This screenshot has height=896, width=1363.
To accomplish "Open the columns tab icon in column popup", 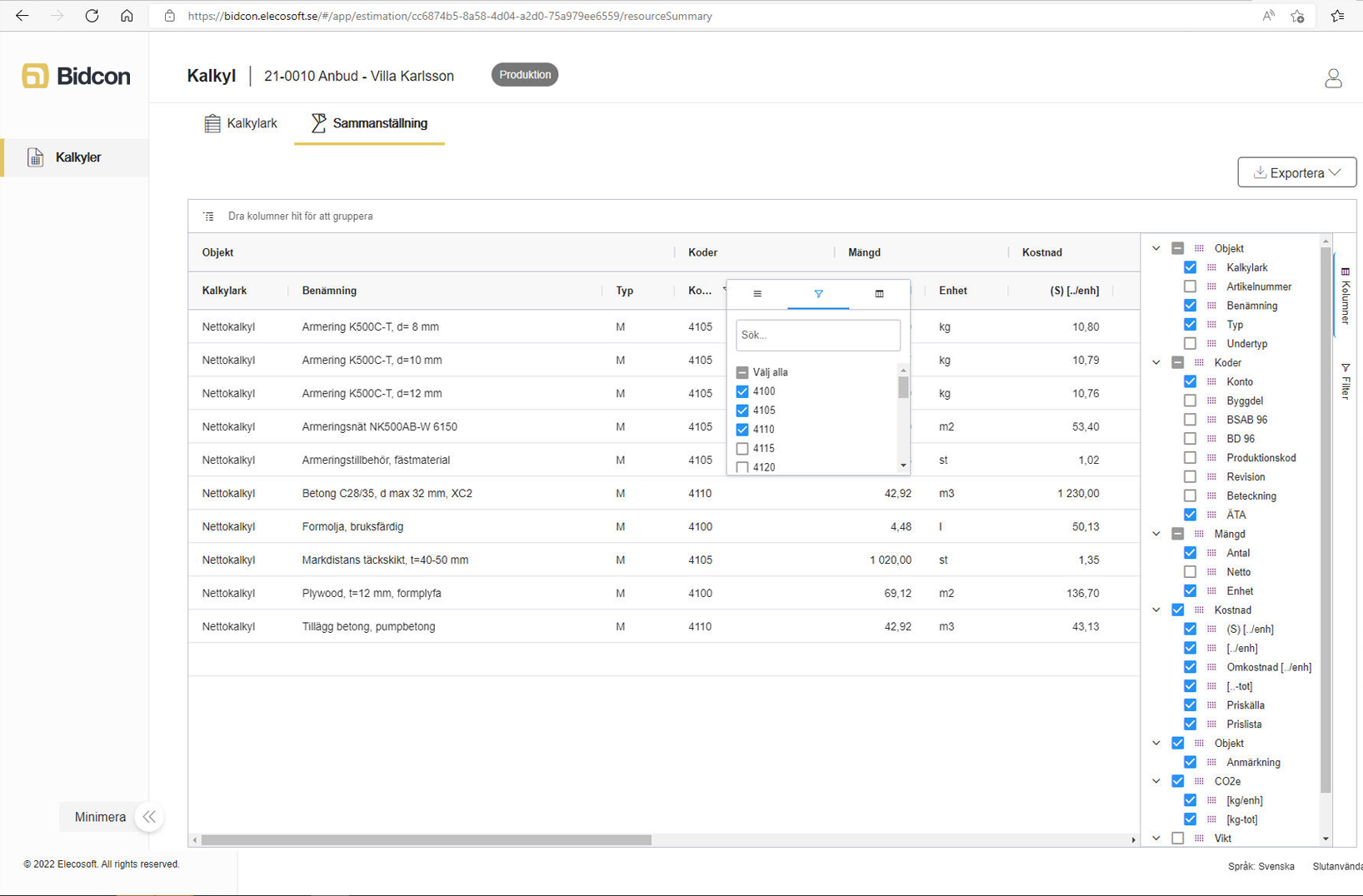I will [x=879, y=294].
